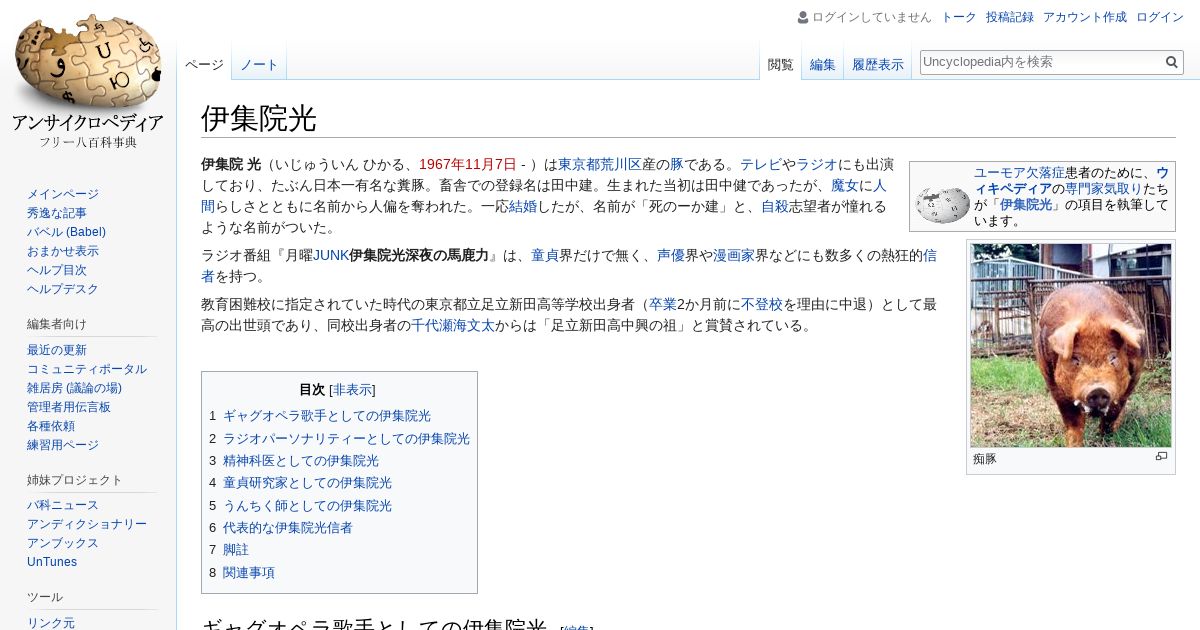
Task: Click the ログイン link
Action: click(1160, 17)
